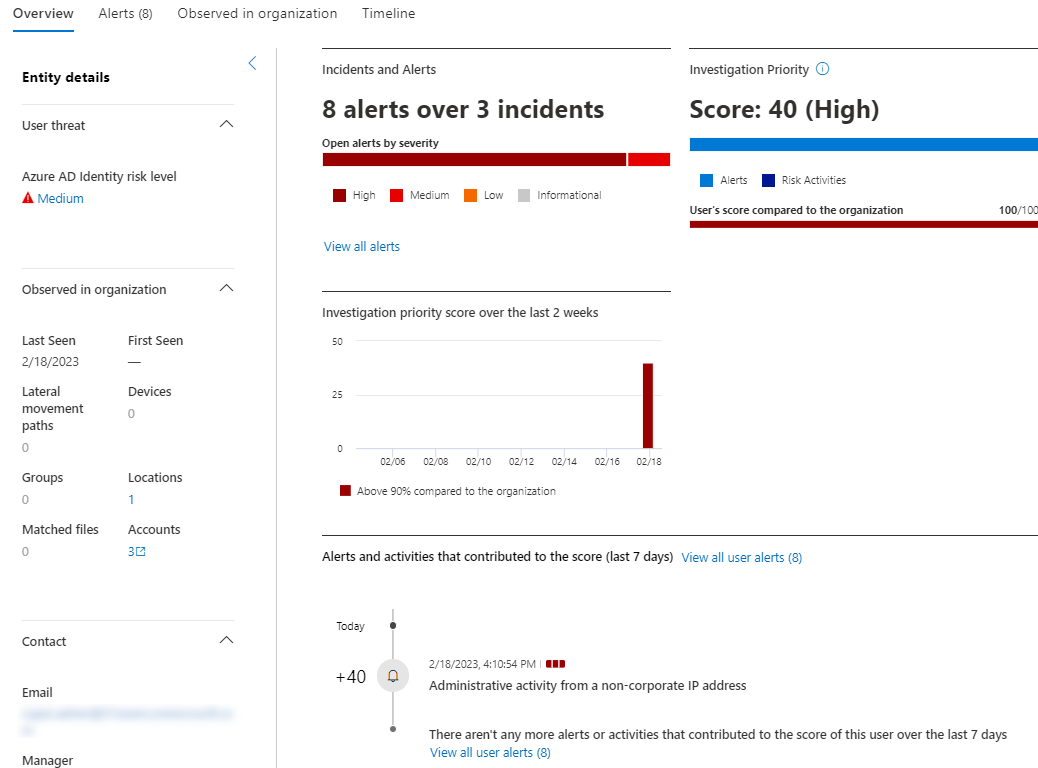This screenshot has height=768, width=1038.
Task: Click the high severity indicator on alert
Action: 556,664
